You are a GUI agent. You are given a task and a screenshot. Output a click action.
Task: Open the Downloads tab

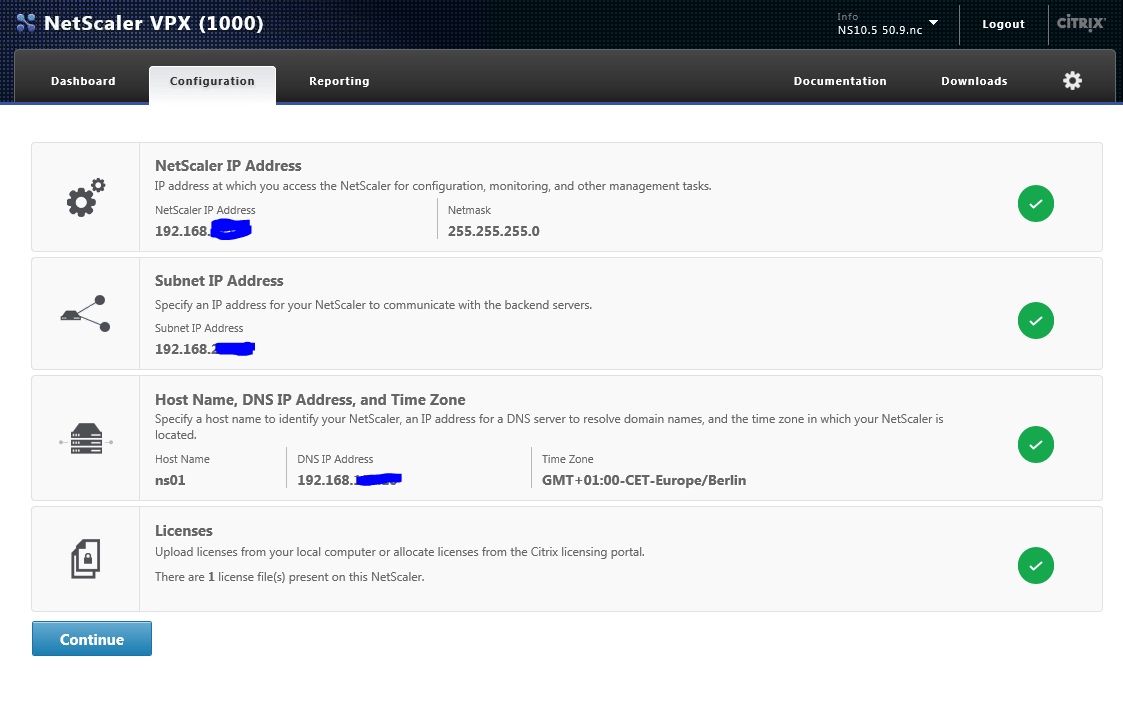tap(974, 81)
